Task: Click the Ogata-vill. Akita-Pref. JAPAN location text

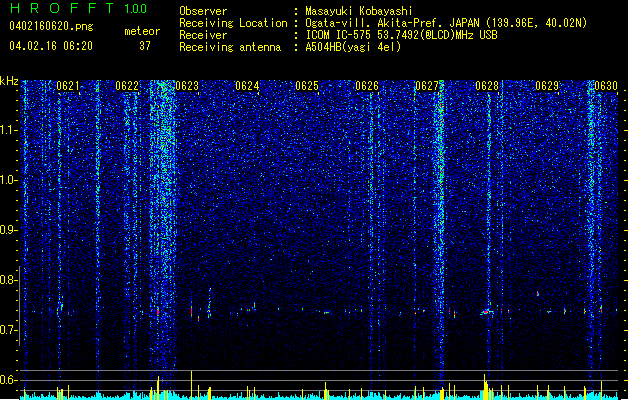Action: pos(446,23)
